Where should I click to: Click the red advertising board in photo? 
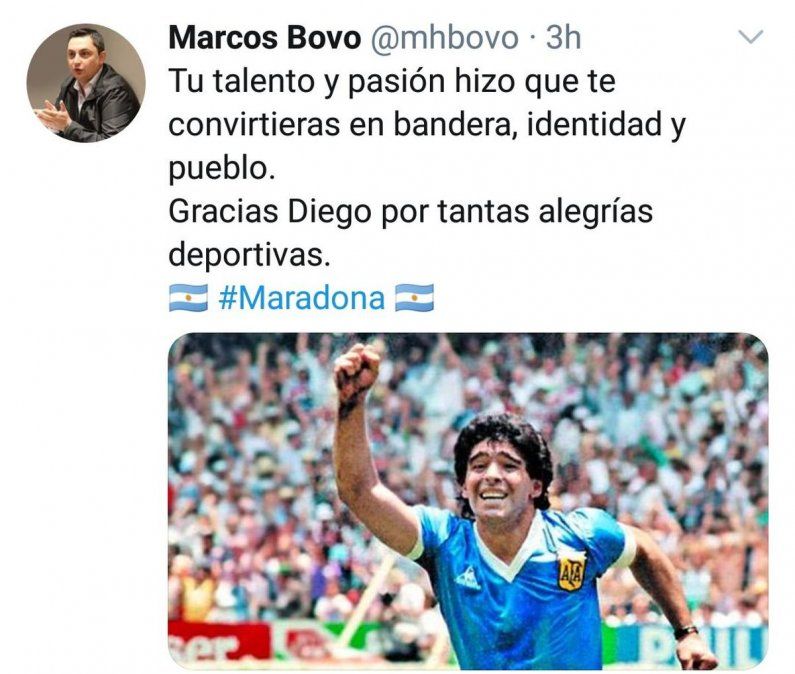click(219, 643)
